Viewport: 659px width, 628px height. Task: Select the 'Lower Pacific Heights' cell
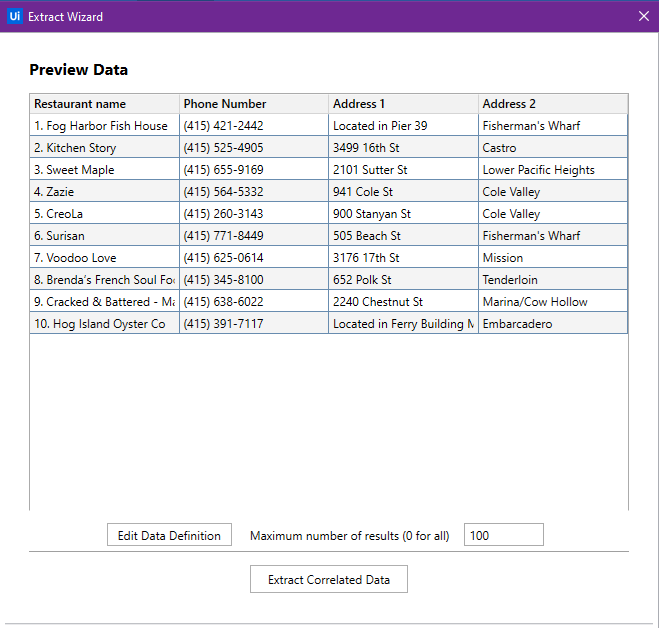click(x=553, y=169)
